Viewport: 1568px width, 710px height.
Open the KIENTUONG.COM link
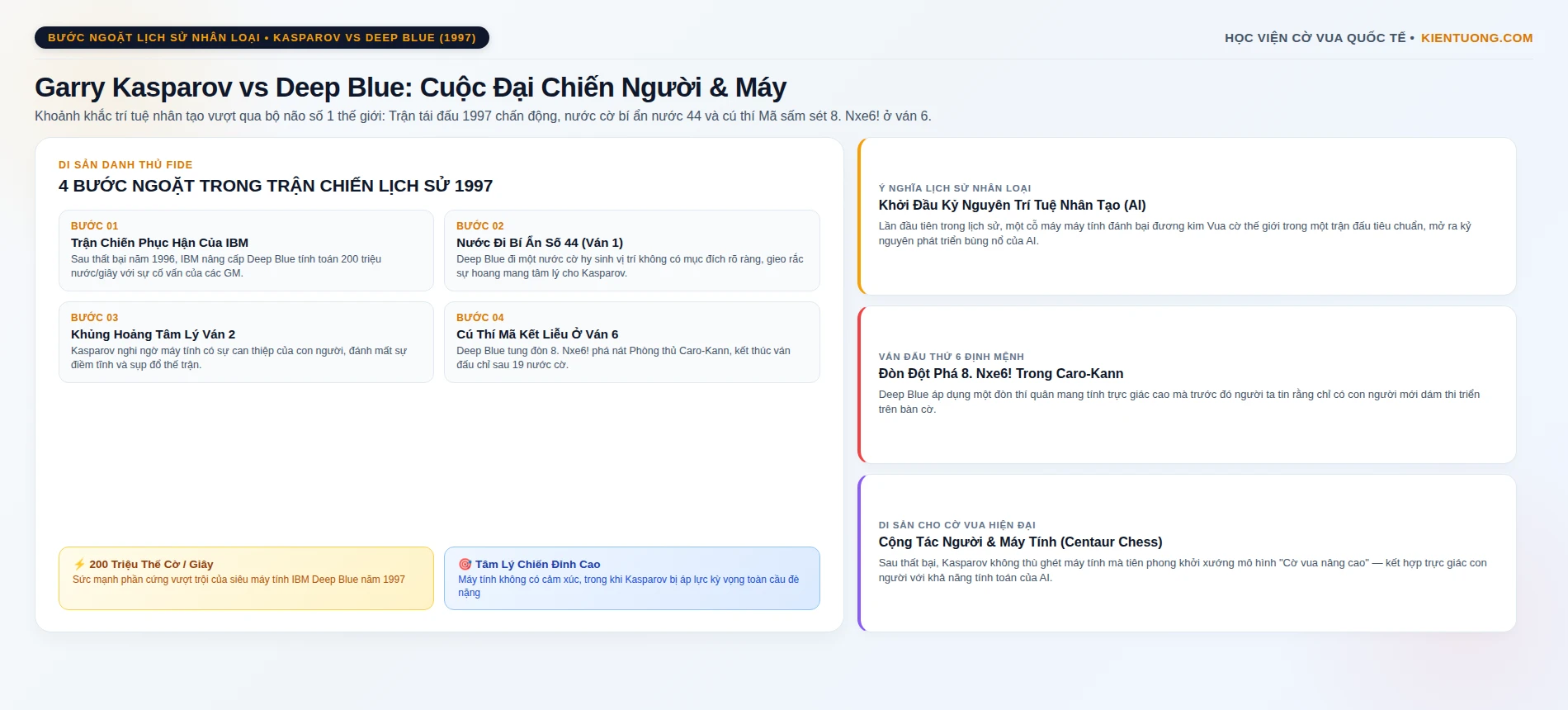coord(1476,38)
